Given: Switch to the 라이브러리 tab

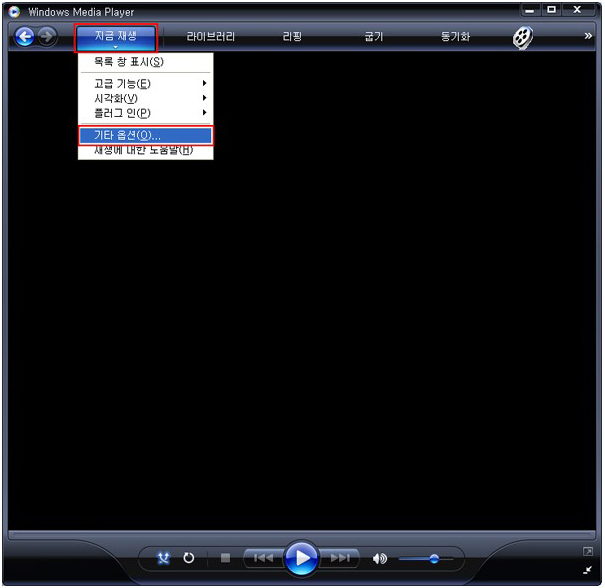Looking at the screenshot, I should coord(210,37).
